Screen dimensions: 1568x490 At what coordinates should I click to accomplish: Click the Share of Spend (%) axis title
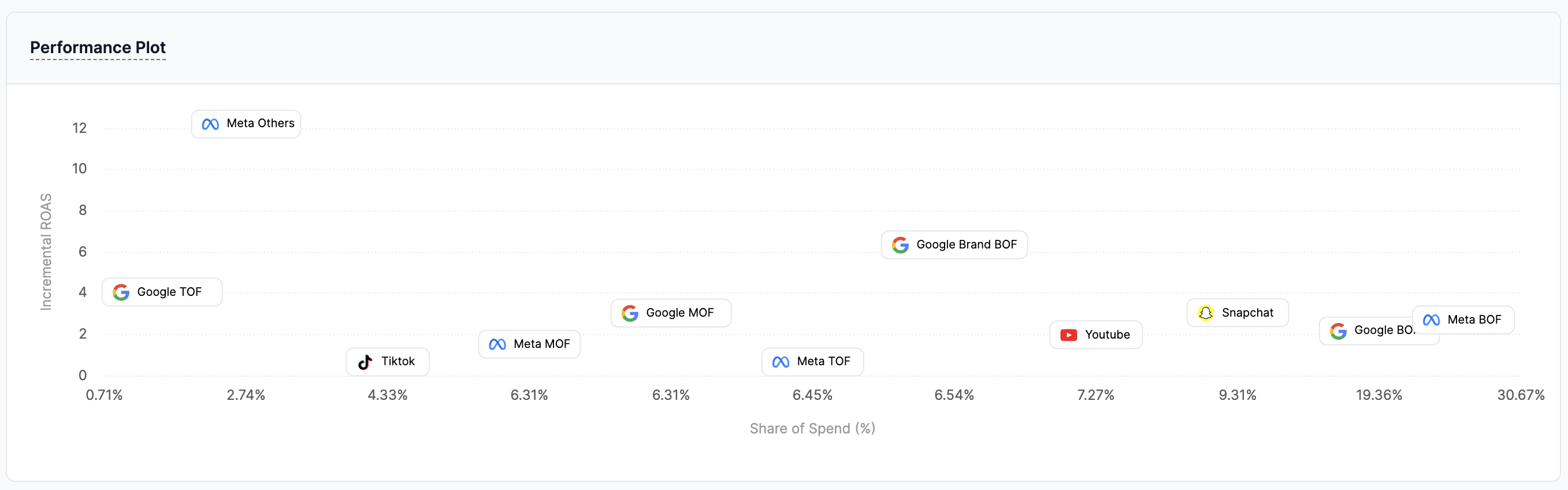click(x=812, y=429)
